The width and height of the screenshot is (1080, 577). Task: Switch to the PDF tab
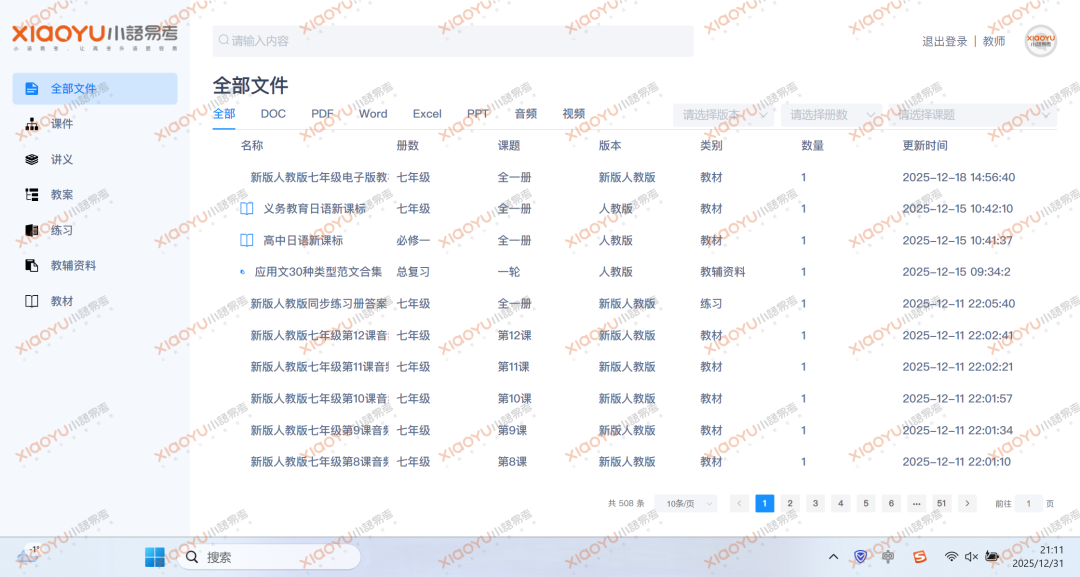click(x=322, y=114)
